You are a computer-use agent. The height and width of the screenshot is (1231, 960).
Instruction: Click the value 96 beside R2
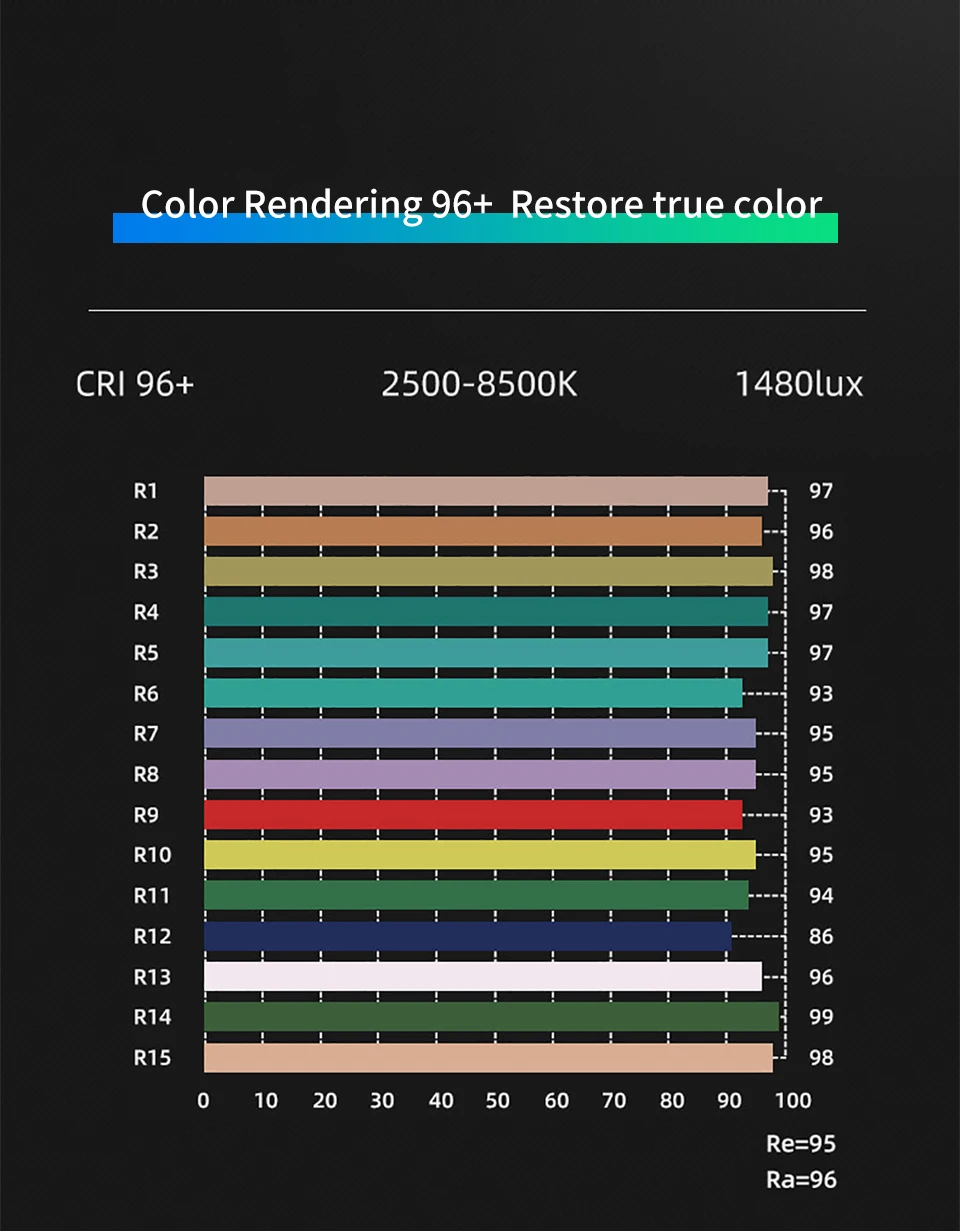coord(821,532)
